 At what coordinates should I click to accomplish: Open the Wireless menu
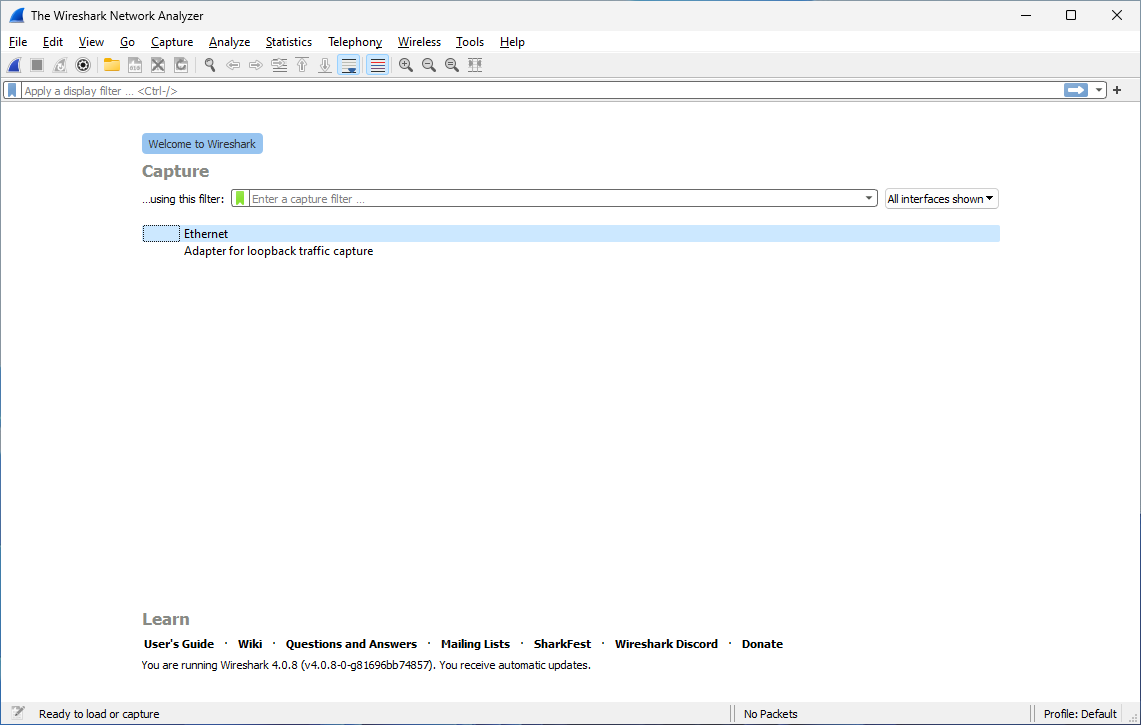(419, 42)
